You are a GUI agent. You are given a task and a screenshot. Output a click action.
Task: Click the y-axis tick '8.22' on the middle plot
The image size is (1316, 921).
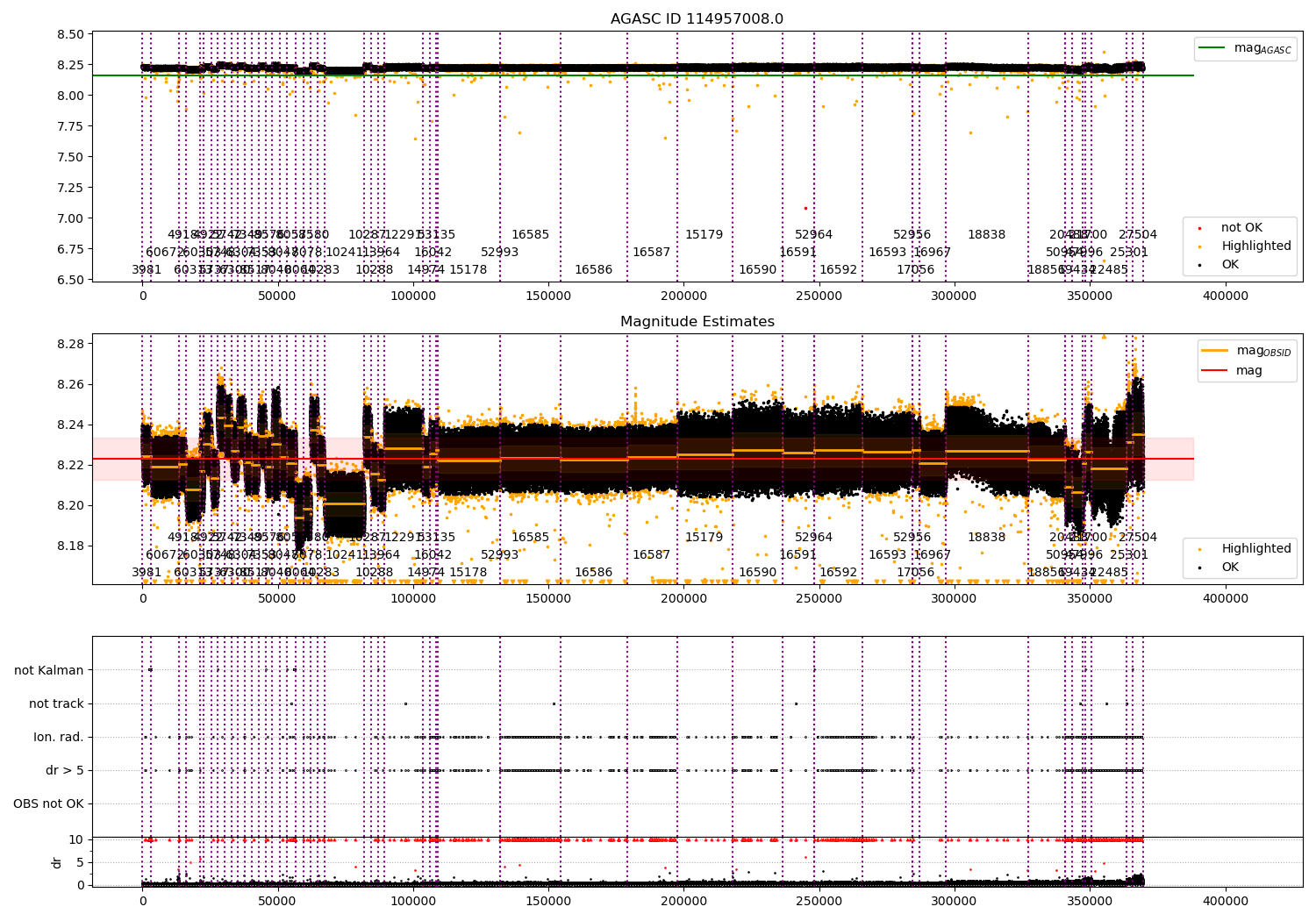tap(70, 465)
